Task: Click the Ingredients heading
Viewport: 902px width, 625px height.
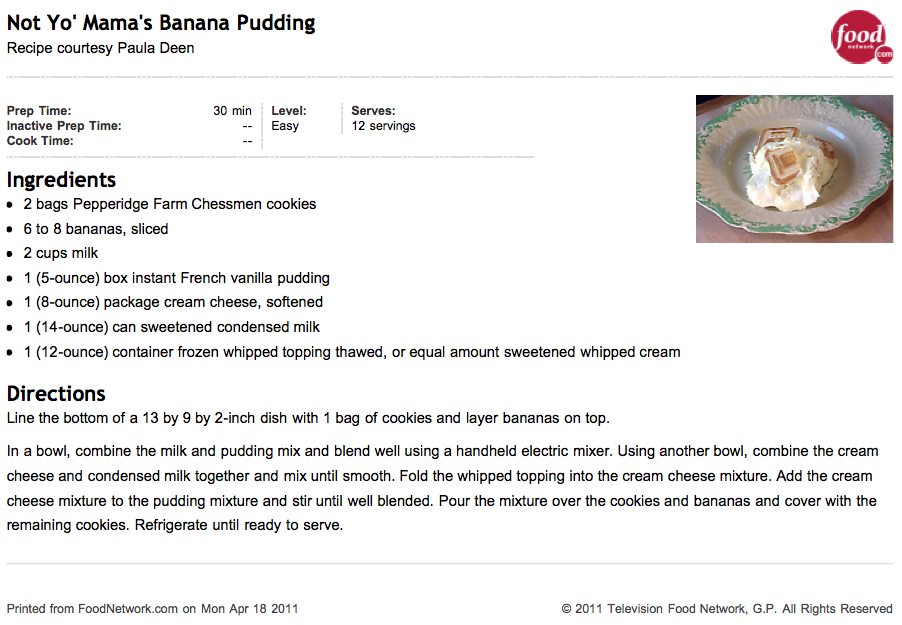Action: pos(62,180)
